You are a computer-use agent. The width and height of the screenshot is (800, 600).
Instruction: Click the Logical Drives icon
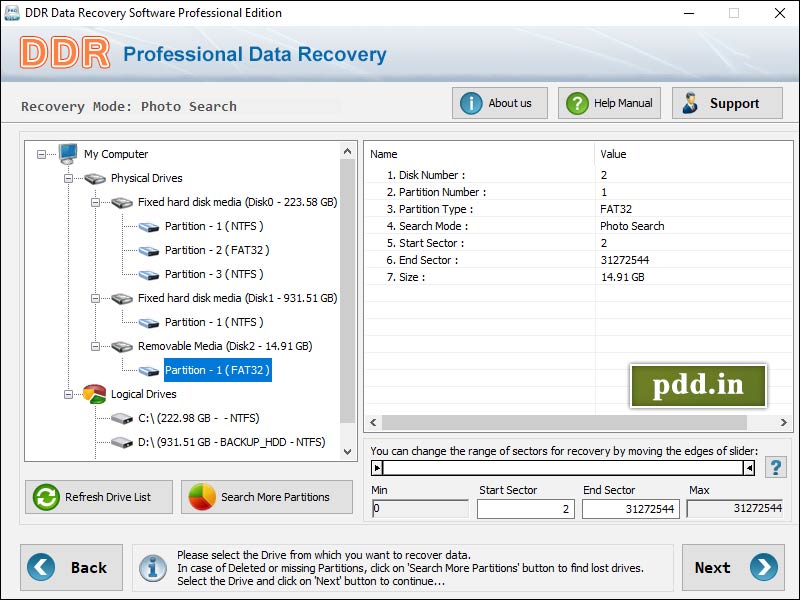[95, 394]
